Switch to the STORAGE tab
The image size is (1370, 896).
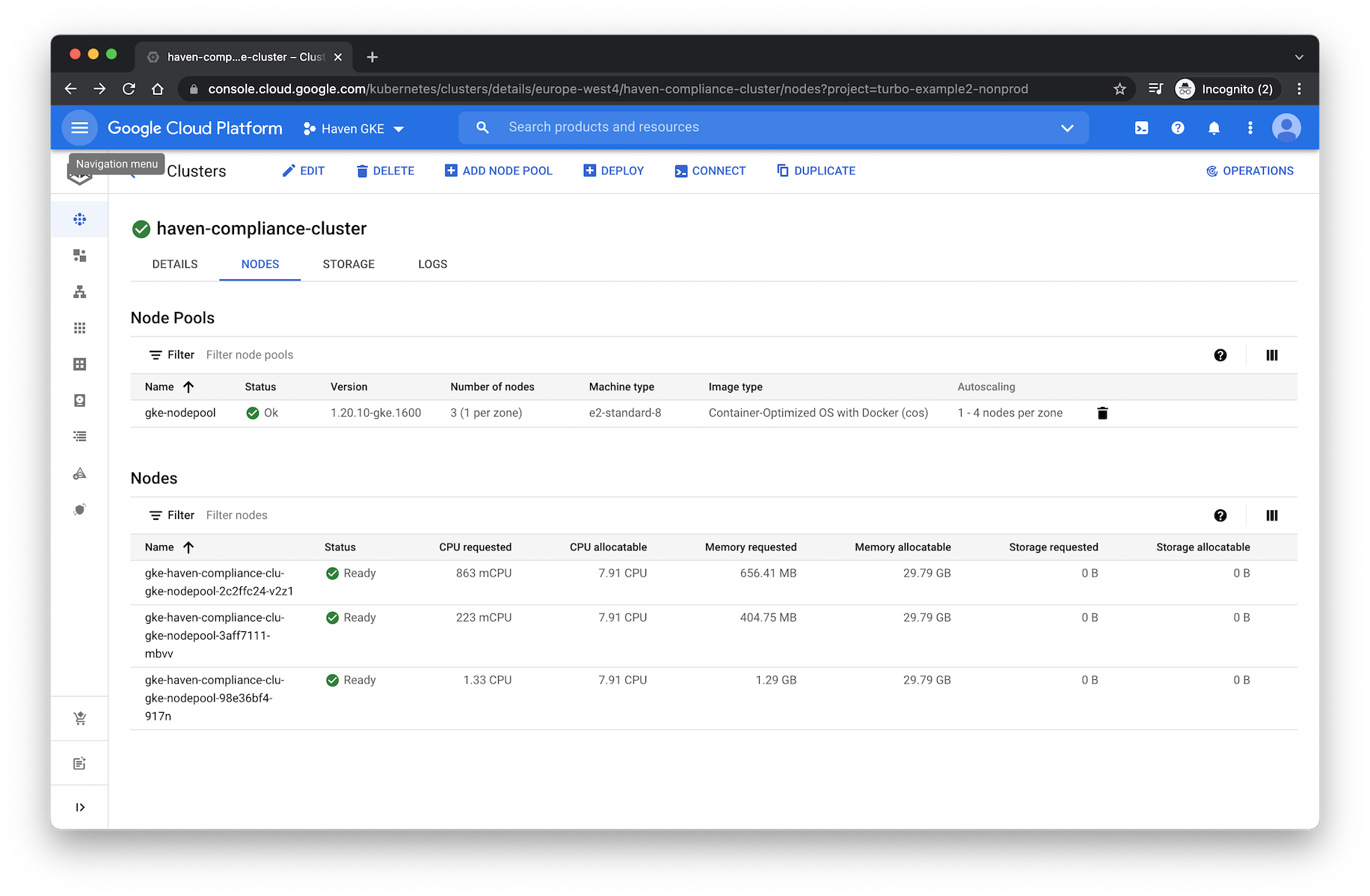[x=348, y=264]
